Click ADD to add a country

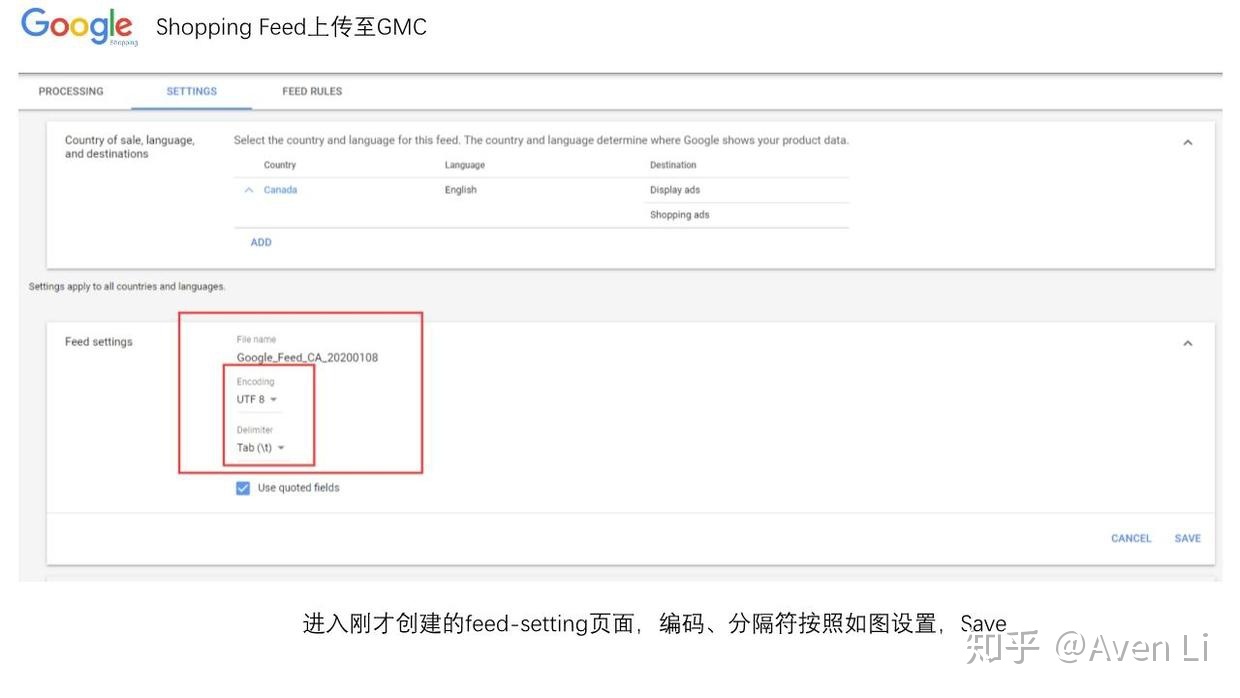261,242
